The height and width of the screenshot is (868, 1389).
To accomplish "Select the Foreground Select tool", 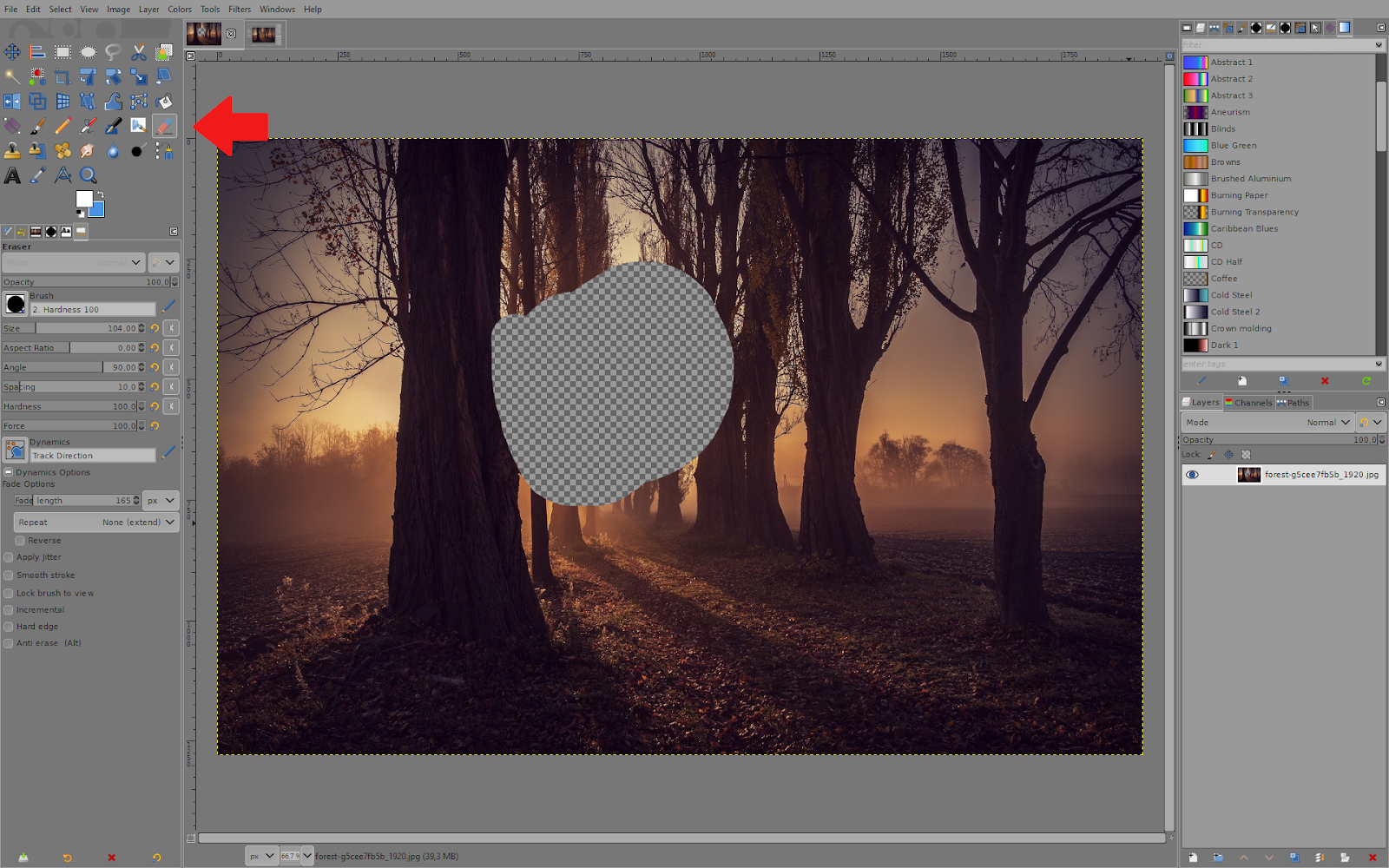I will (163, 52).
